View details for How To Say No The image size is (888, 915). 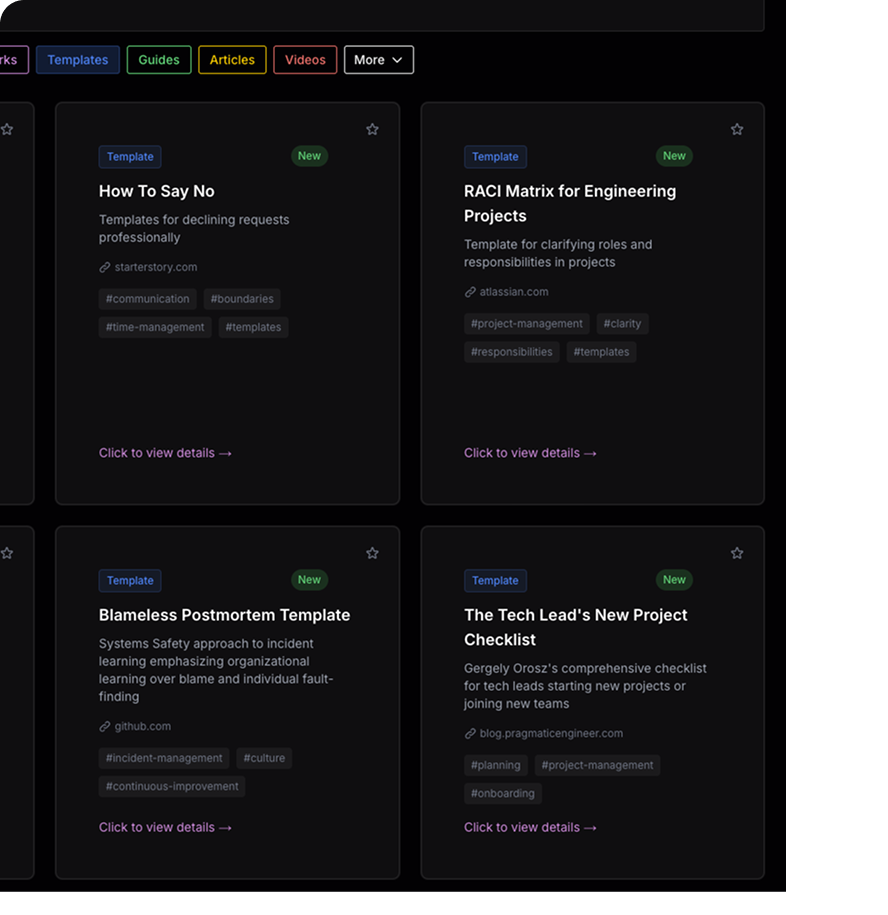[x=165, y=453]
